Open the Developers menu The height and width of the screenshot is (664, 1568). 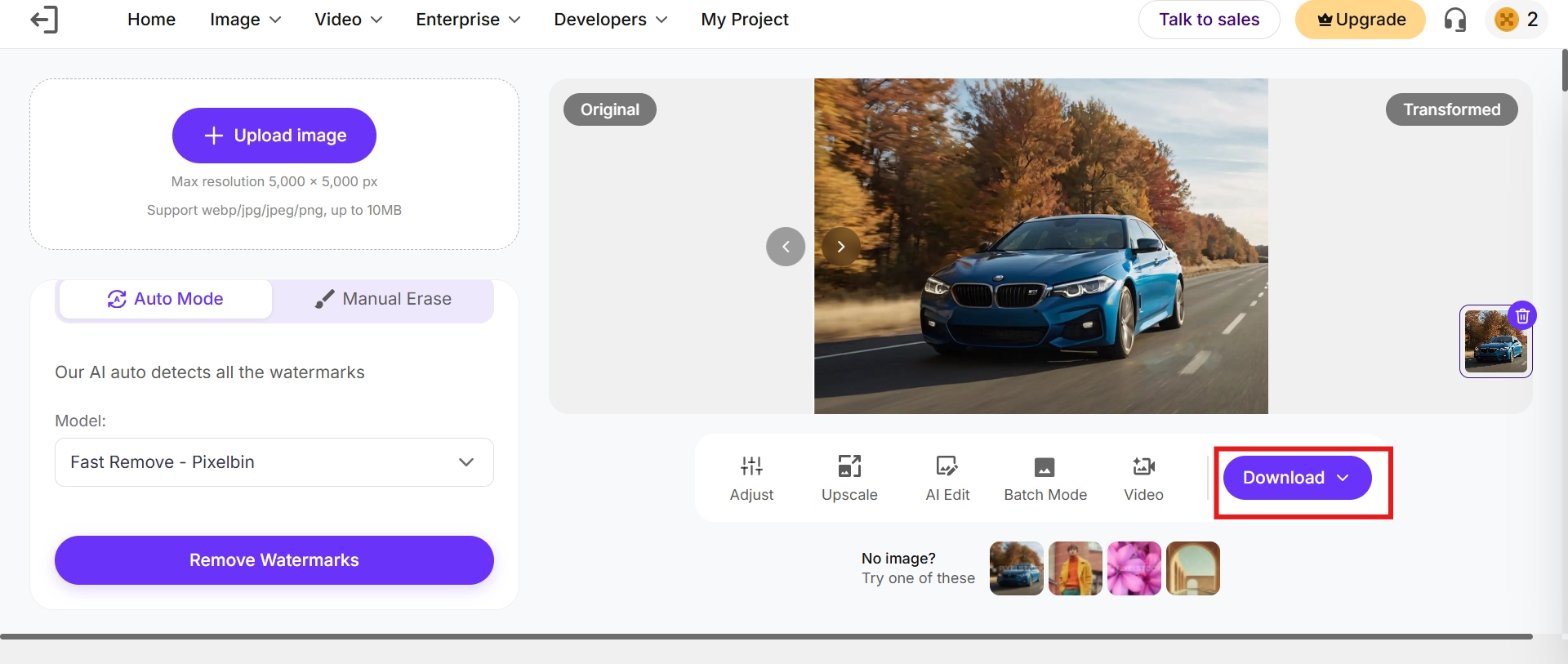[610, 20]
